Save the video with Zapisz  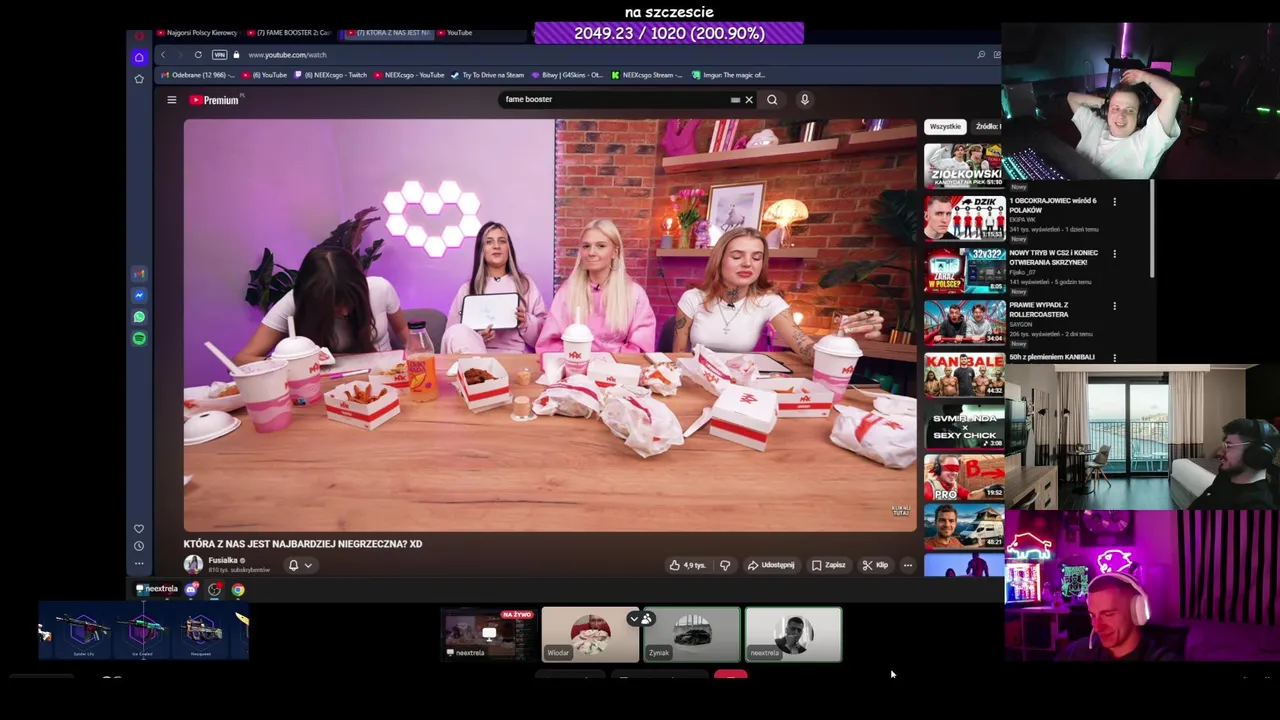[828, 566]
